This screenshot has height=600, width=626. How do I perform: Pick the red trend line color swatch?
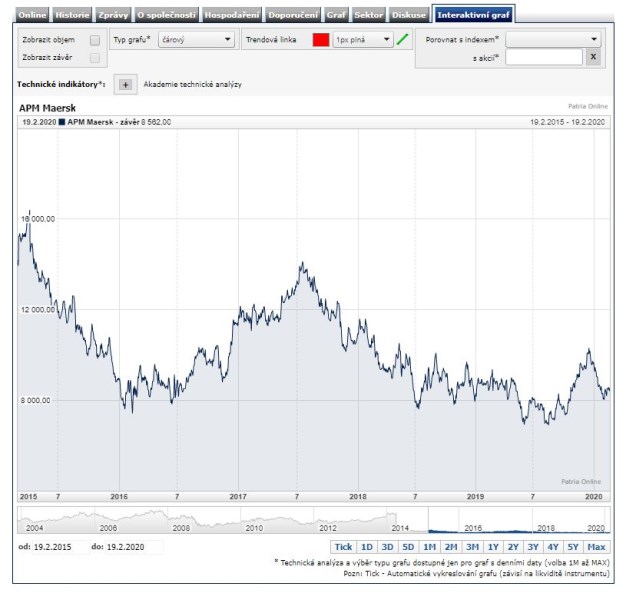pyautogui.click(x=320, y=40)
